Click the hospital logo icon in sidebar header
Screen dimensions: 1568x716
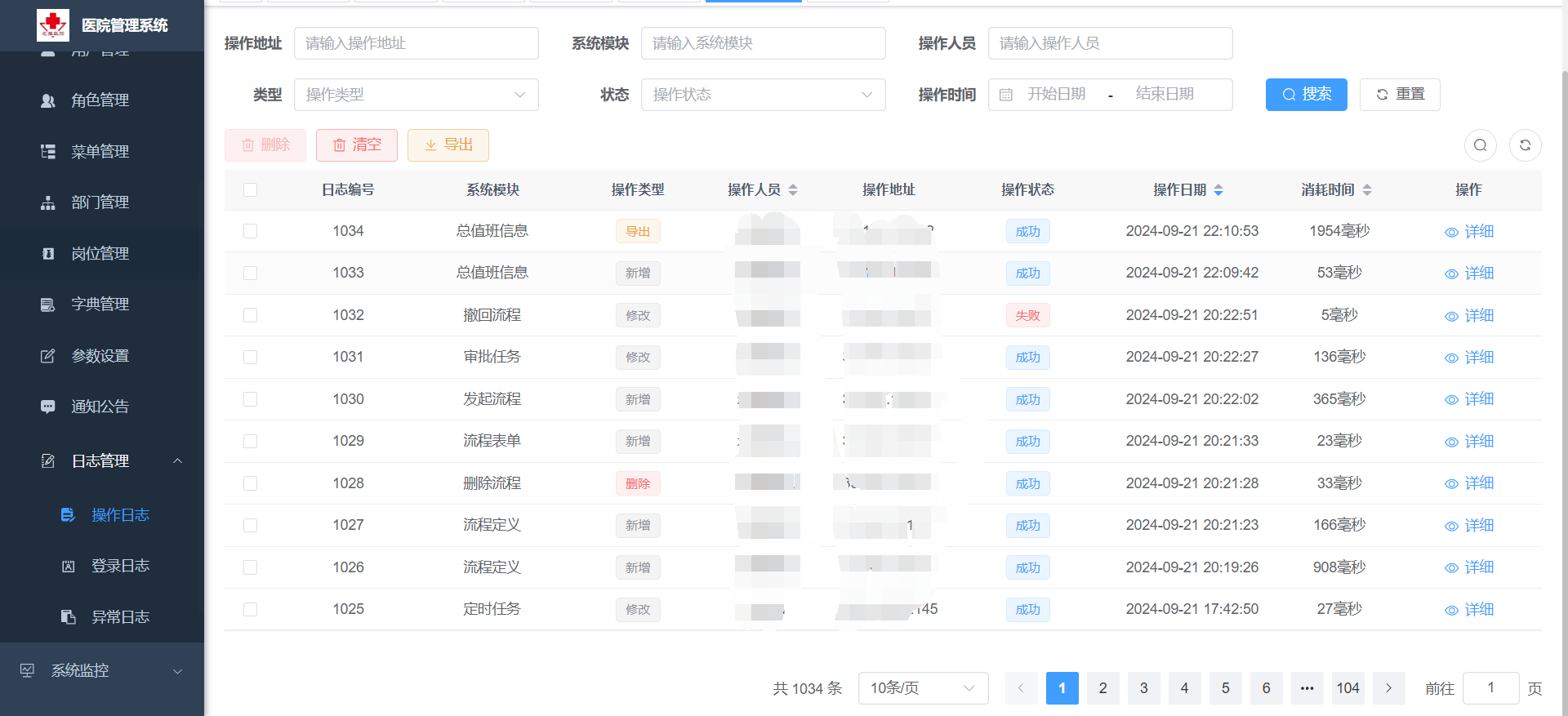click(x=53, y=25)
